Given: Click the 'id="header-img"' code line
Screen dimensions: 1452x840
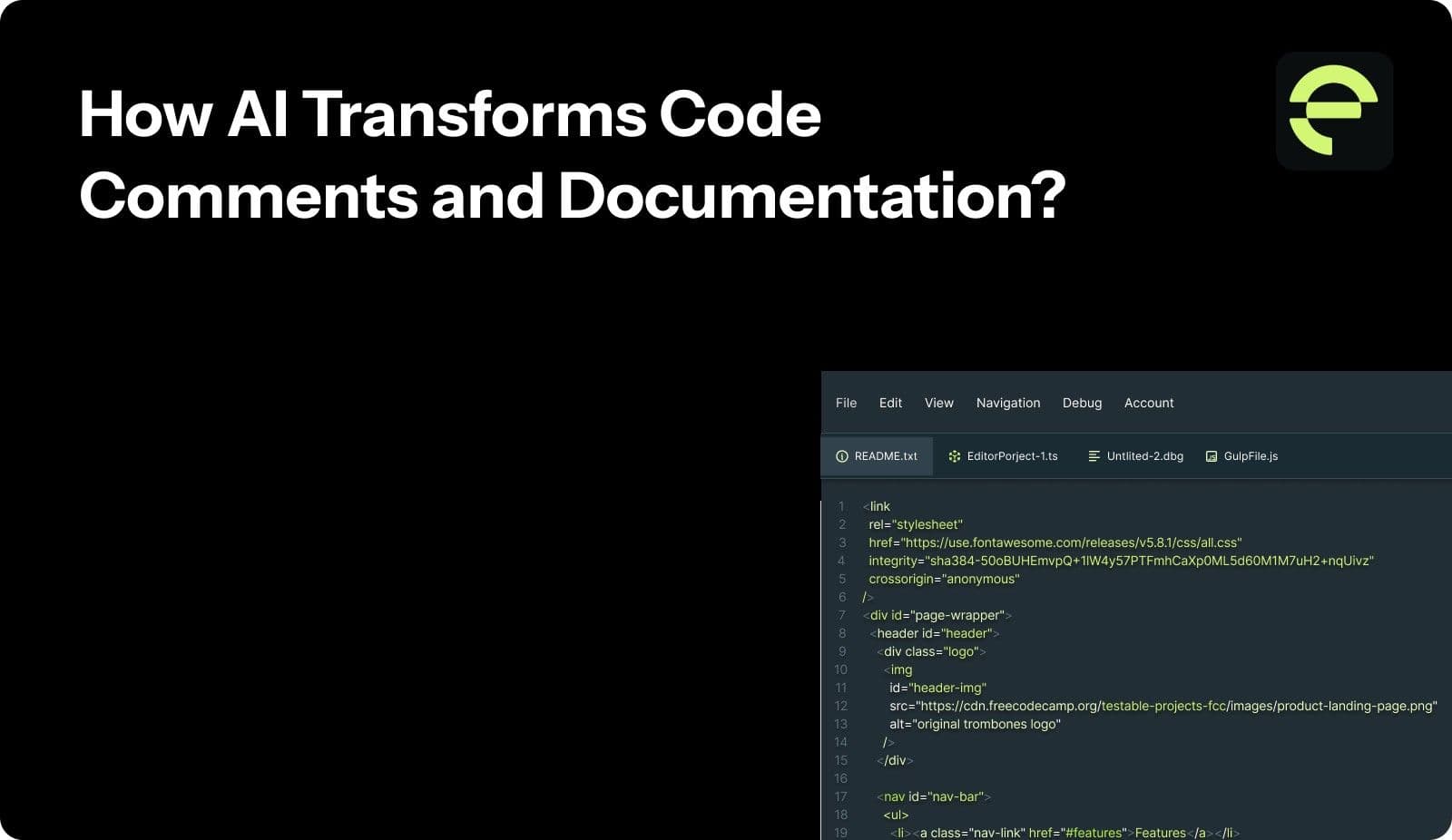Looking at the screenshot, I should (937, 688).
